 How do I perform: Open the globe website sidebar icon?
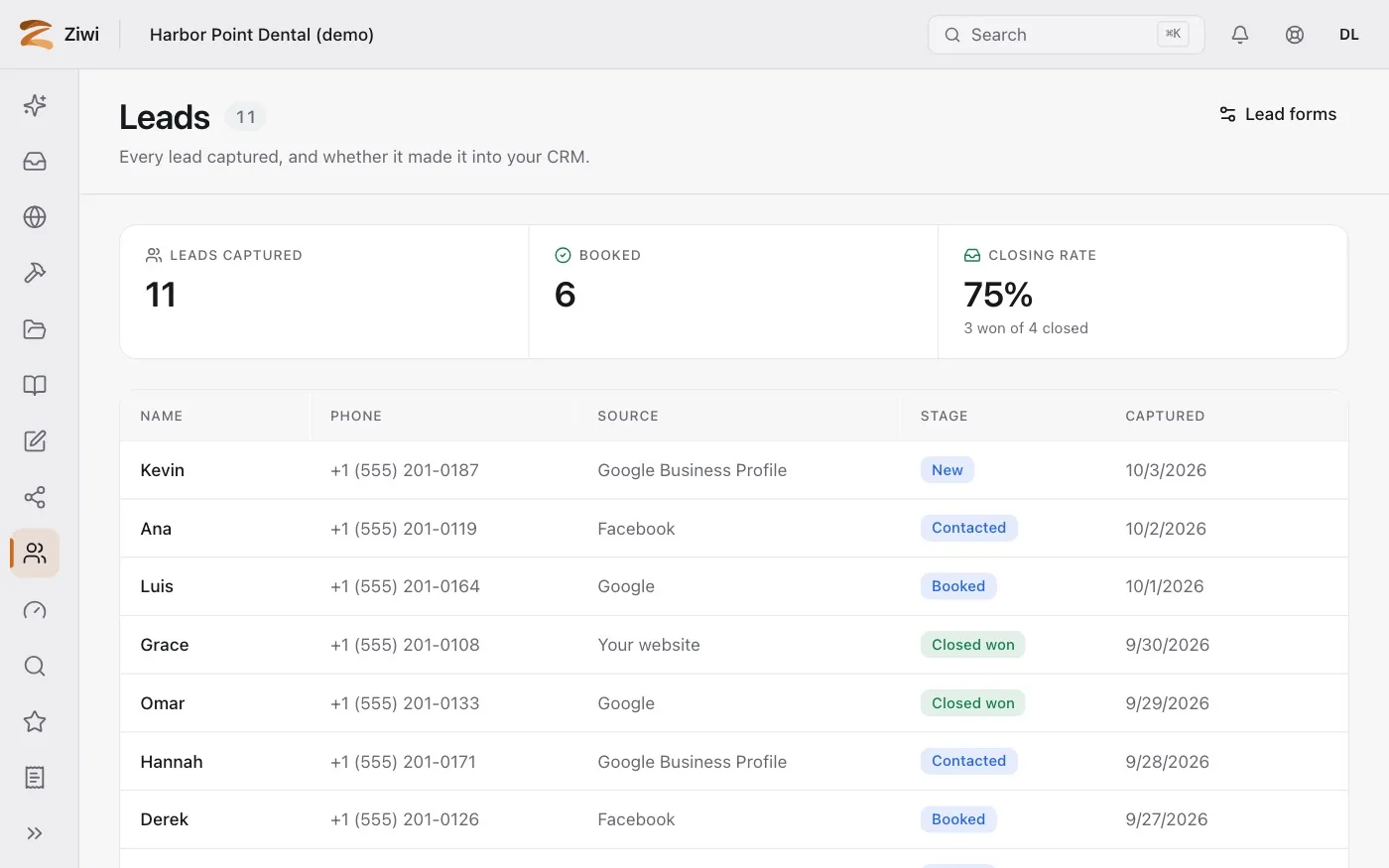35,217
